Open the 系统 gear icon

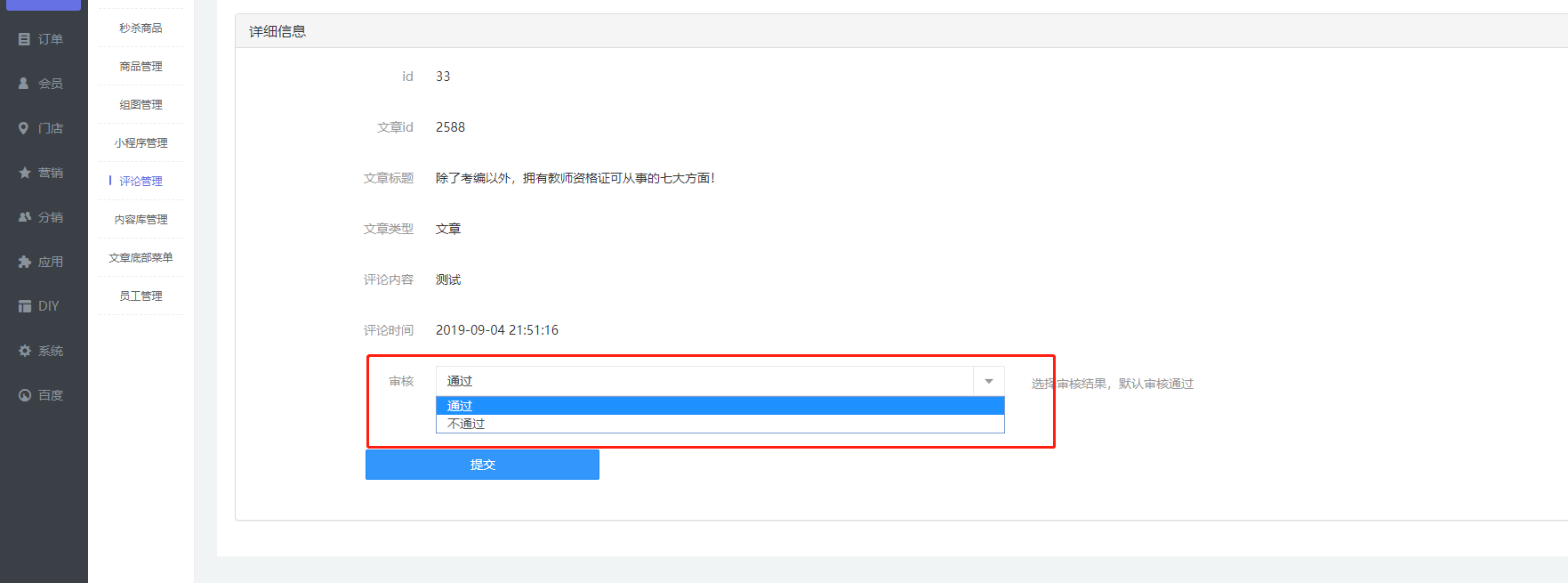[25, 351]
